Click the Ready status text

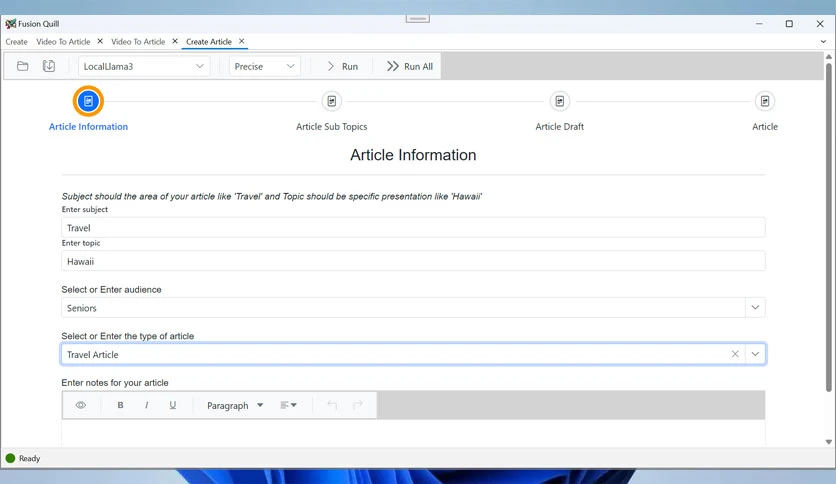tap(29, 458)
